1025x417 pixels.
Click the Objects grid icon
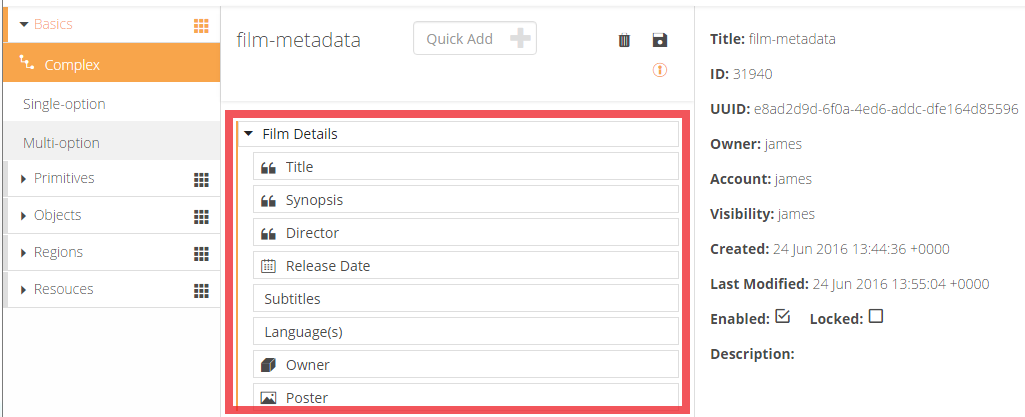pyautogui.click(x=201, y=216)
